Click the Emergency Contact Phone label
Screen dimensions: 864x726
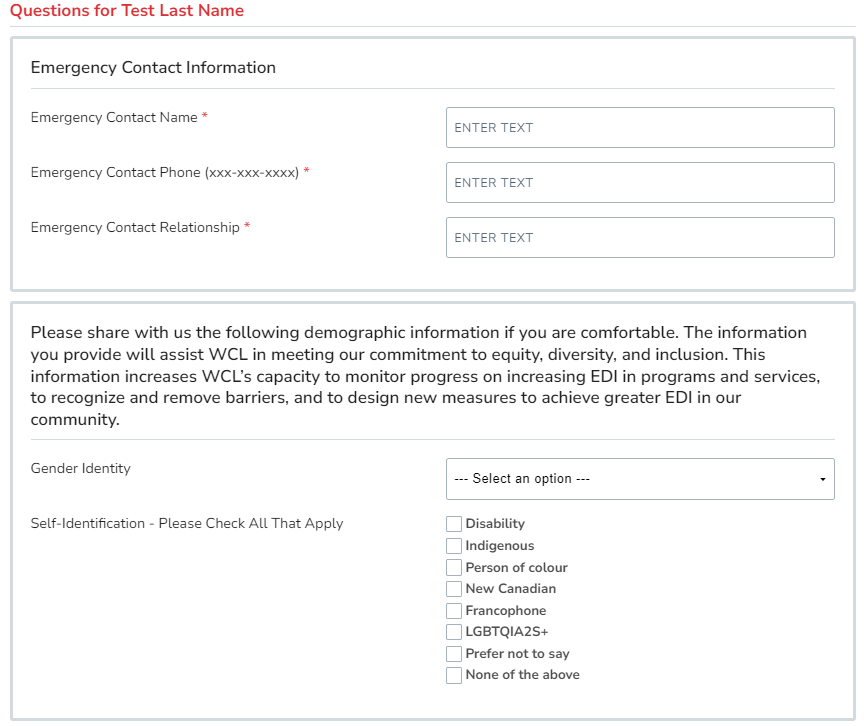[165, 173]
